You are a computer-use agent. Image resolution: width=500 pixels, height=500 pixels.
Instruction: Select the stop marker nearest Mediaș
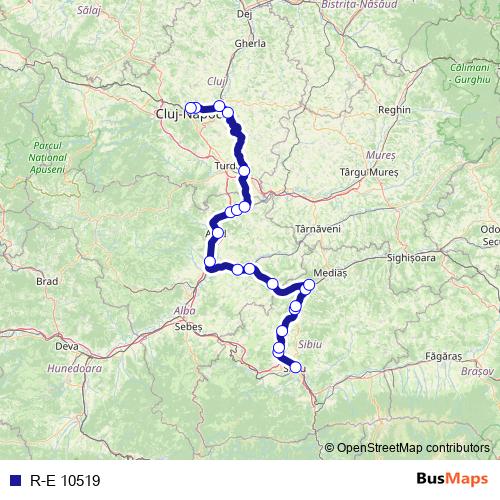pyautogui.click(x=309, y=285)
